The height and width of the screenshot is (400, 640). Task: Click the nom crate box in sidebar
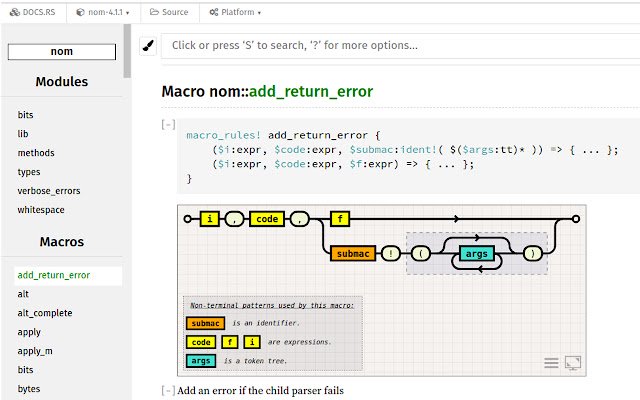coord(62,52)
